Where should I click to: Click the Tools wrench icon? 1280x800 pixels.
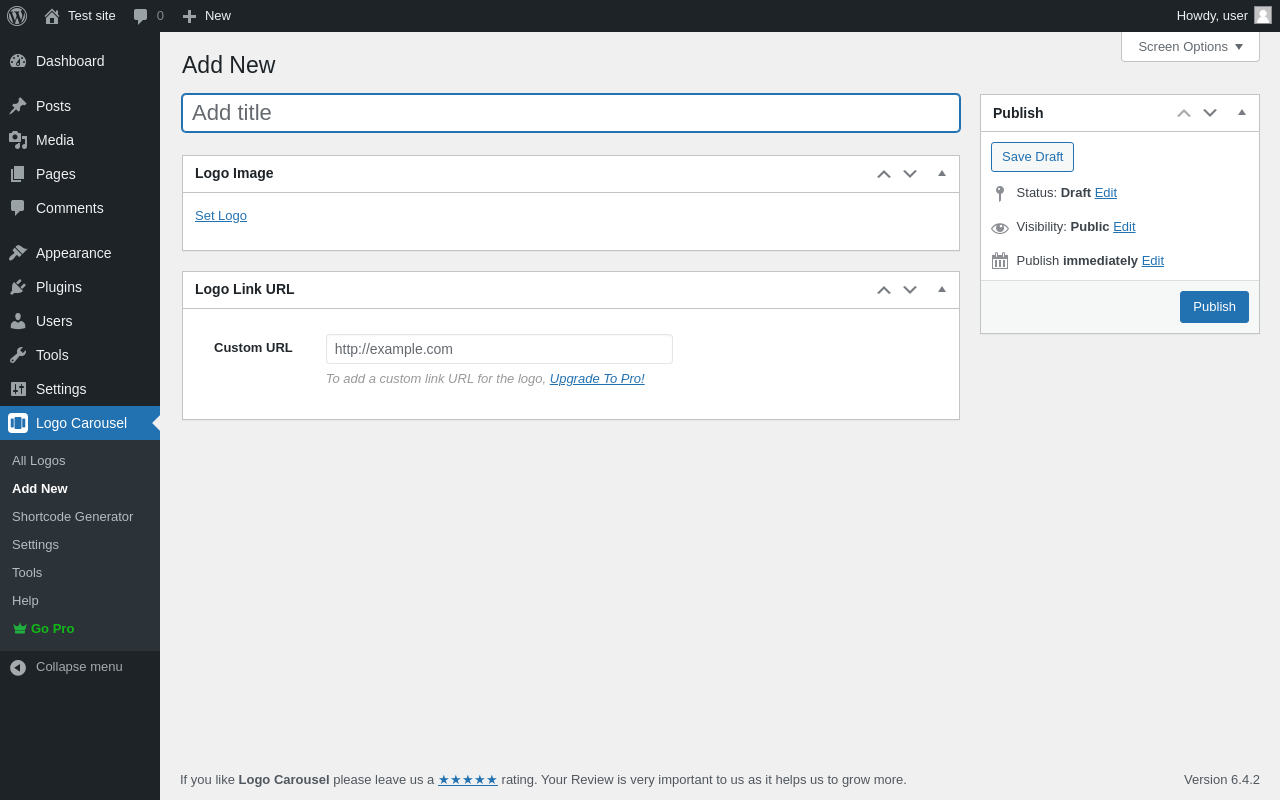18,355
